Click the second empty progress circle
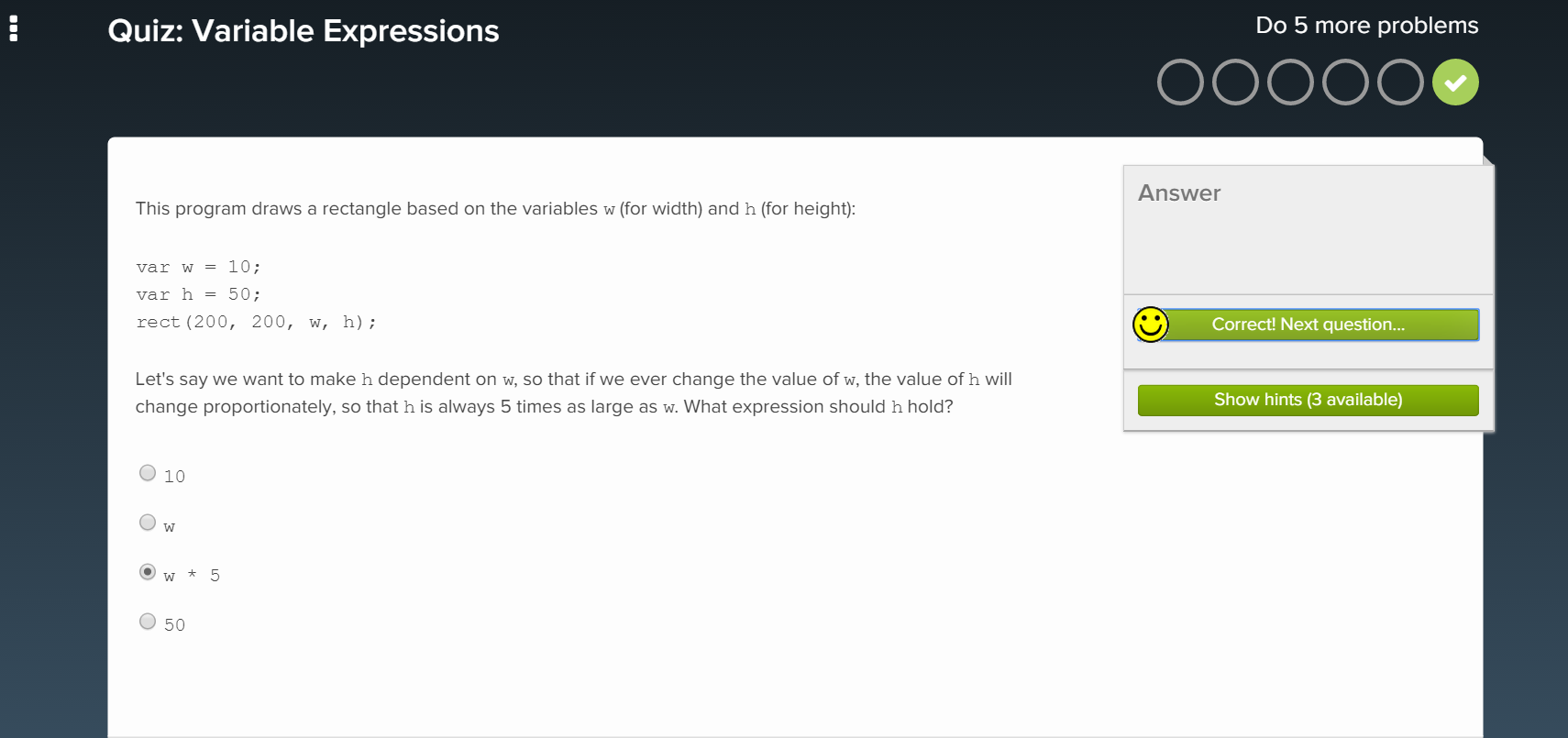Viewport: 1568px width, 738px height. pos(1235,83)
